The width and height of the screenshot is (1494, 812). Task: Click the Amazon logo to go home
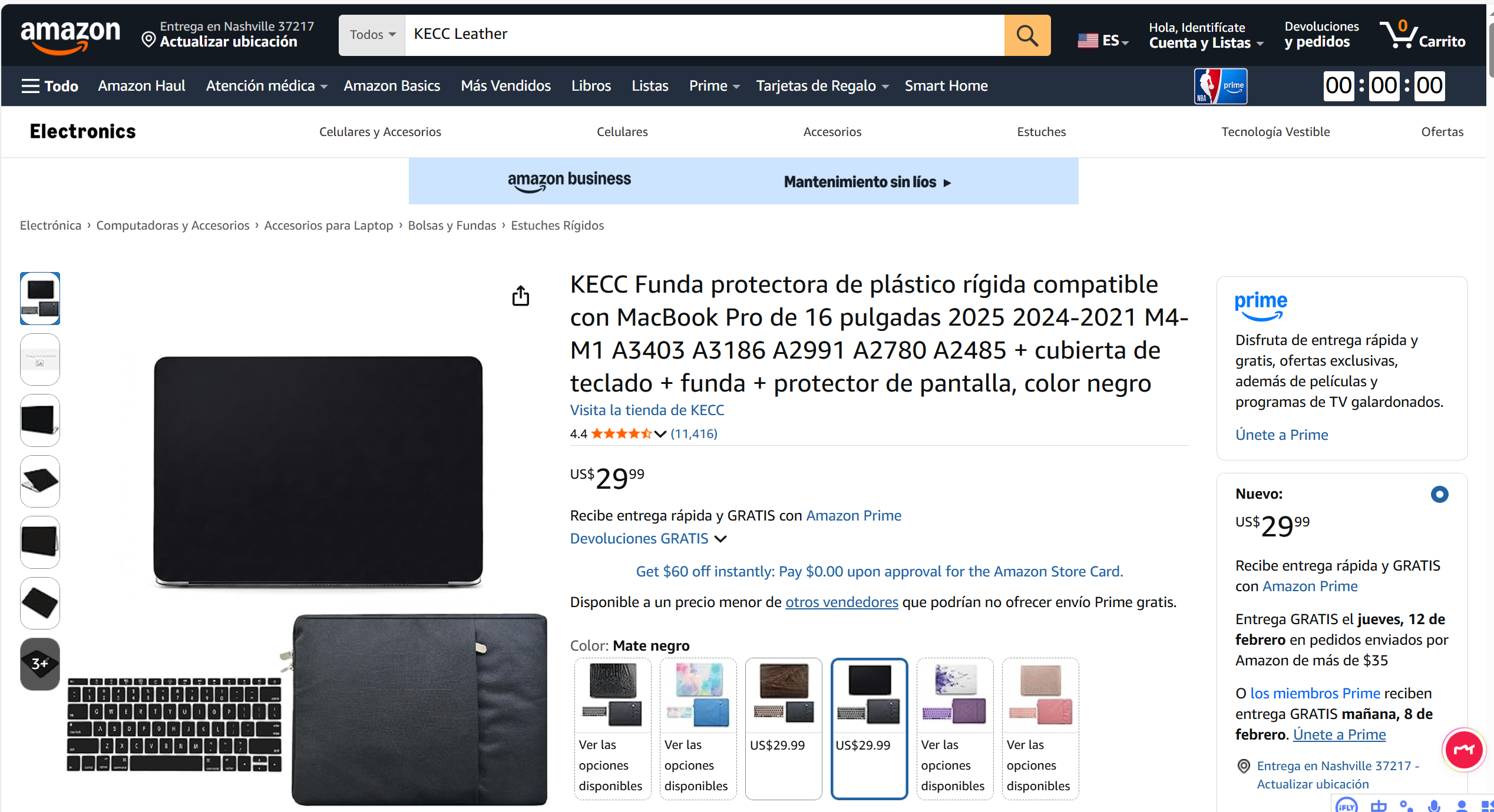pos(70,37)
